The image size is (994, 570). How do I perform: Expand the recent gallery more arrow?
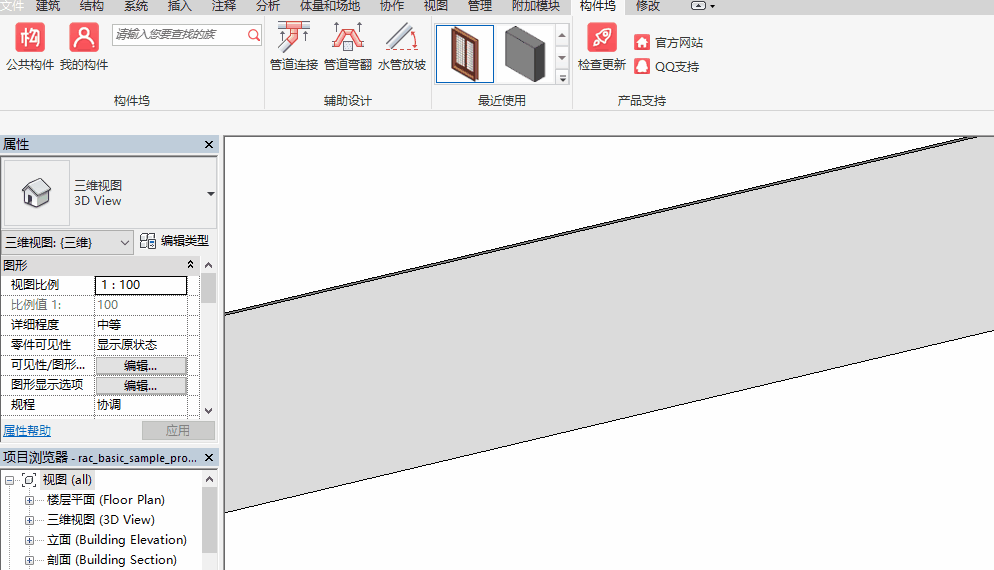(562, 78)
